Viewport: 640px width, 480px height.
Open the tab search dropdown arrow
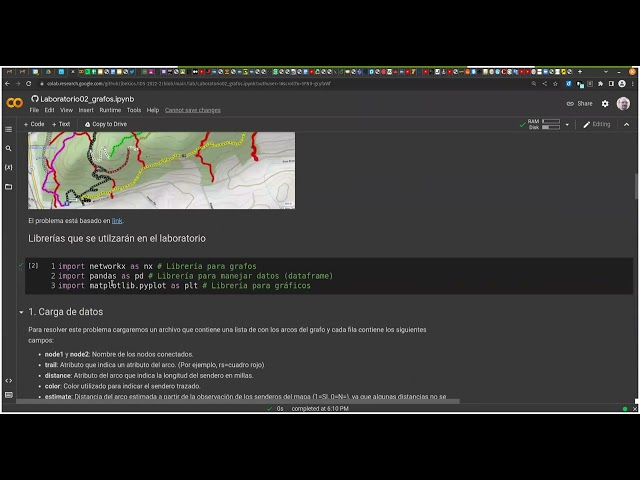coord(606,72)
